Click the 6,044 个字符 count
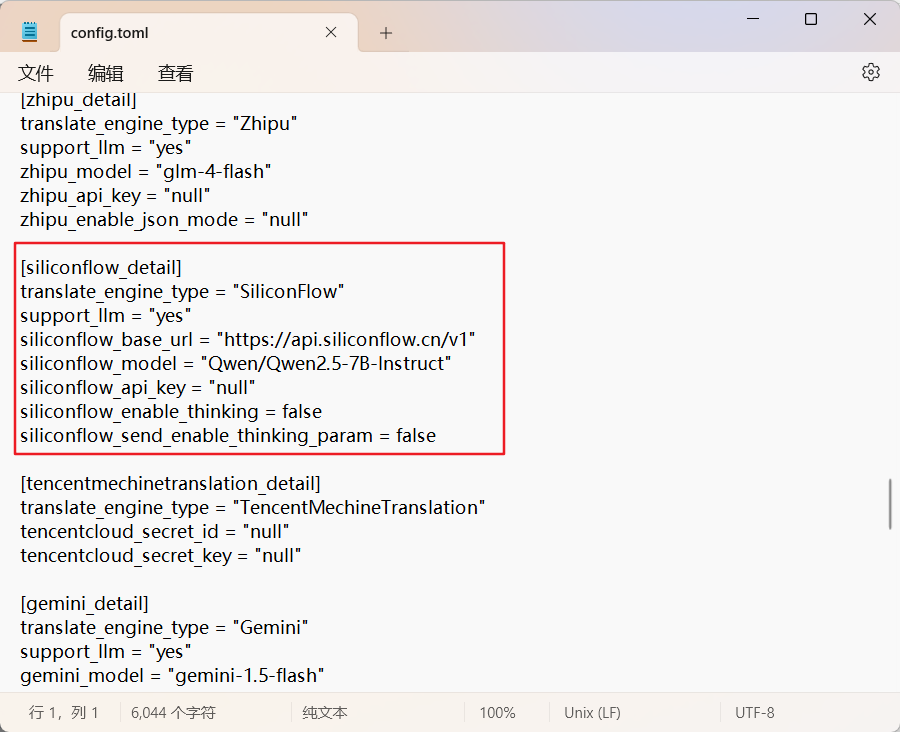900x732 pixels. (173, 712)
